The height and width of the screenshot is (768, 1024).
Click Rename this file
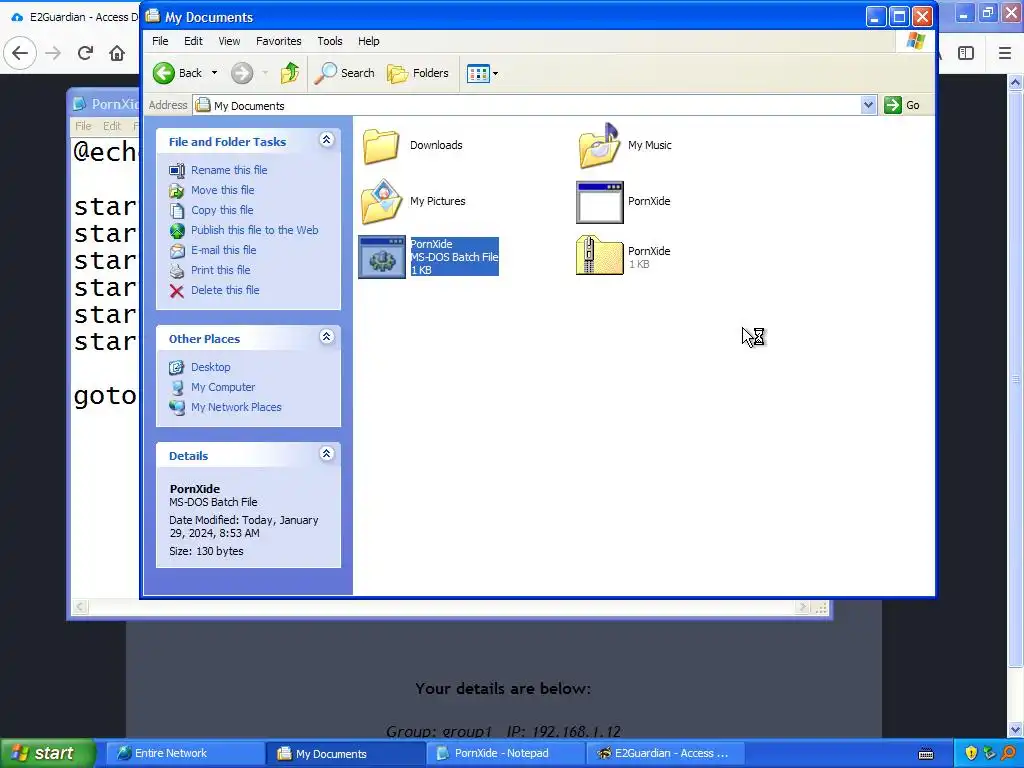tap(229, 170)
